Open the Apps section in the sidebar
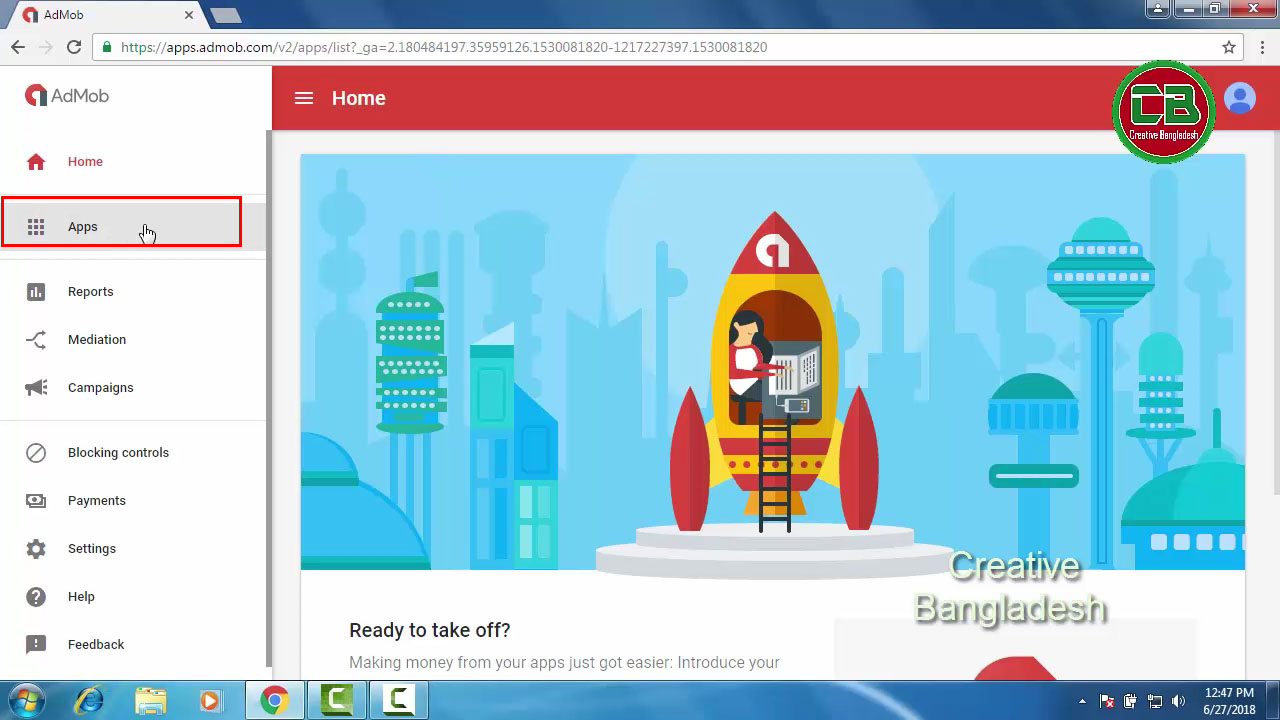 tap(133, 227)
